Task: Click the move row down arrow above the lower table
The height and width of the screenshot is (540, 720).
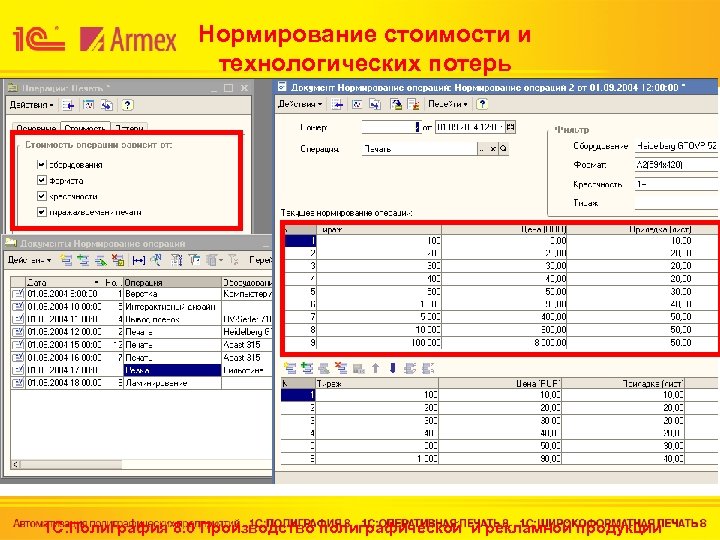Action: (393, 368)
